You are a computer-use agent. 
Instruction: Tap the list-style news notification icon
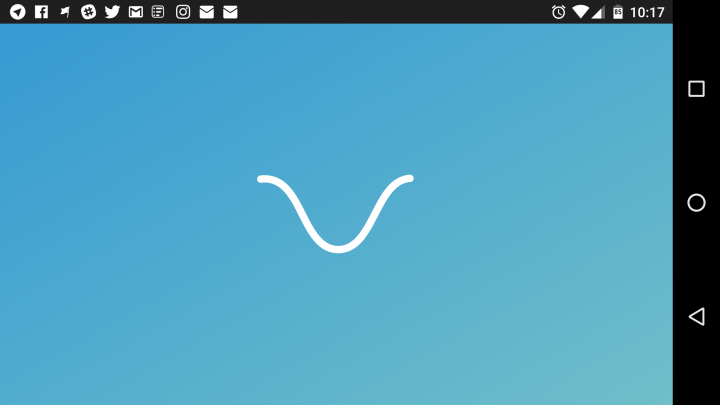pos(158,12)
